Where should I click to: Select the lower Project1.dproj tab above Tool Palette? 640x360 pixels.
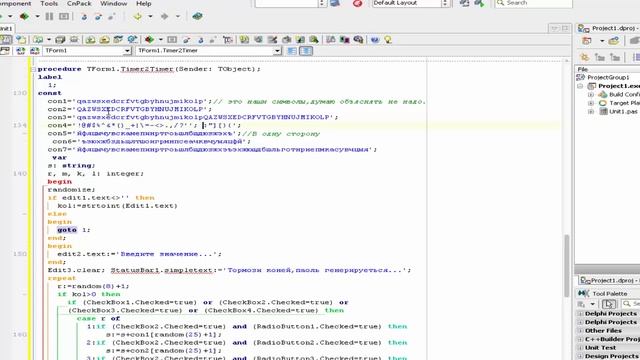tap(610, 280)
